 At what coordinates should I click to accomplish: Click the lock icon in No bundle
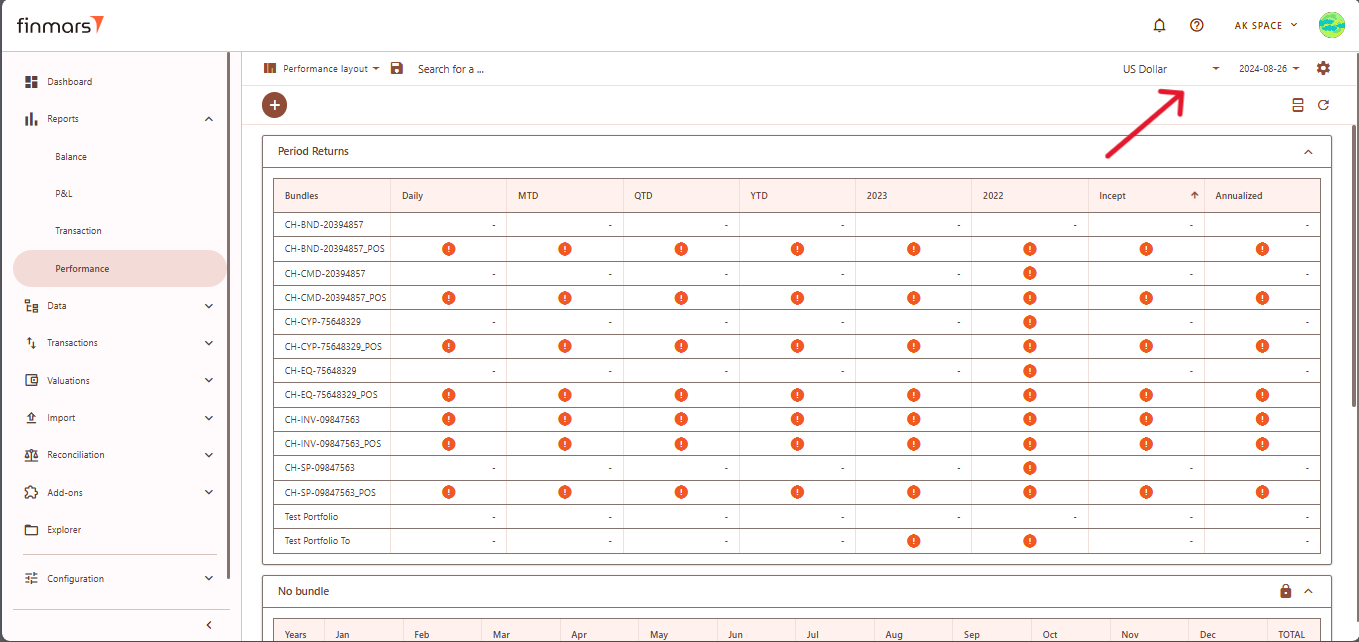pyautogui.click(x=1286, y=591)
